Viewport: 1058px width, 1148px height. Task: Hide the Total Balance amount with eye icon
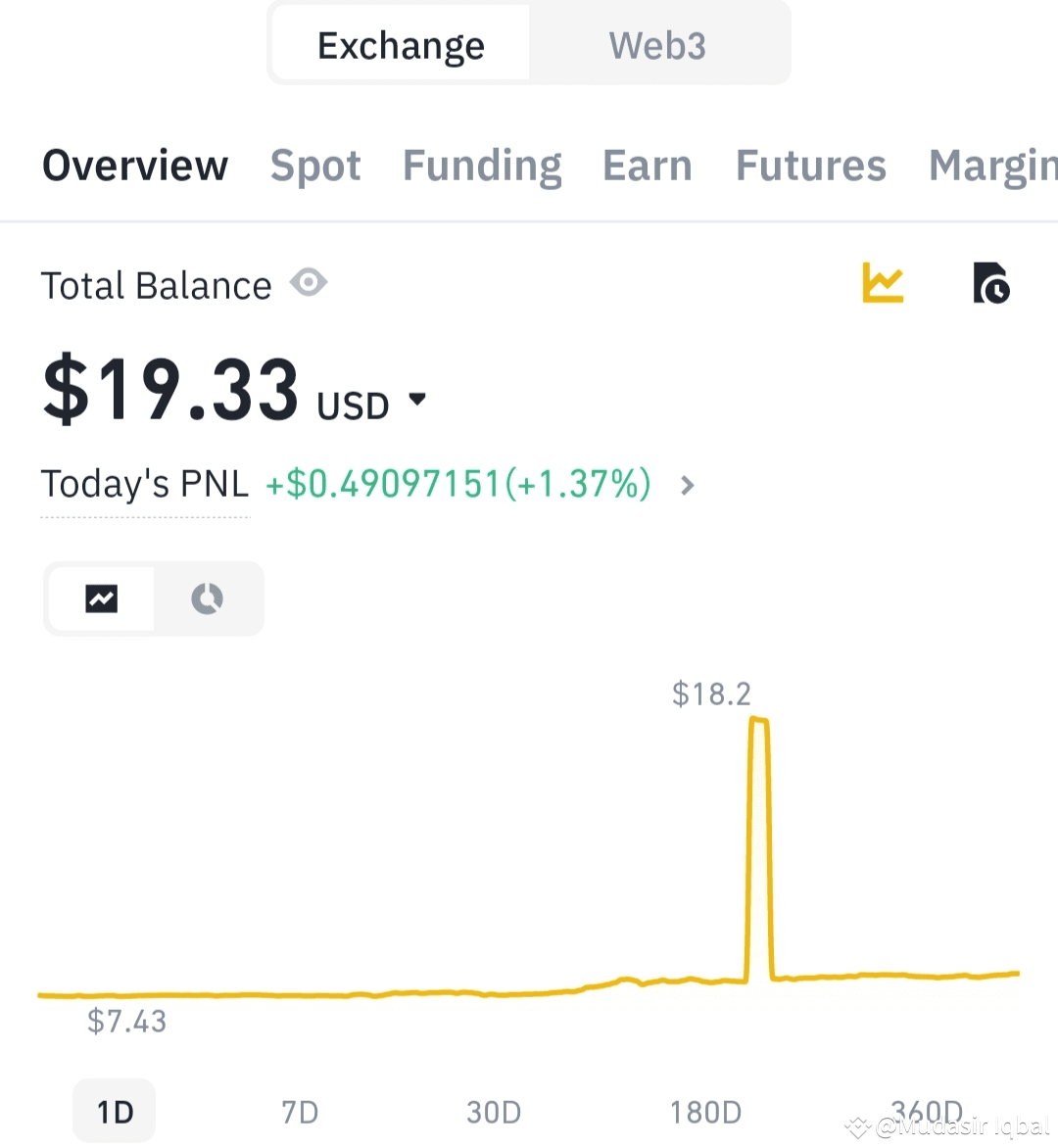point(309,283)
